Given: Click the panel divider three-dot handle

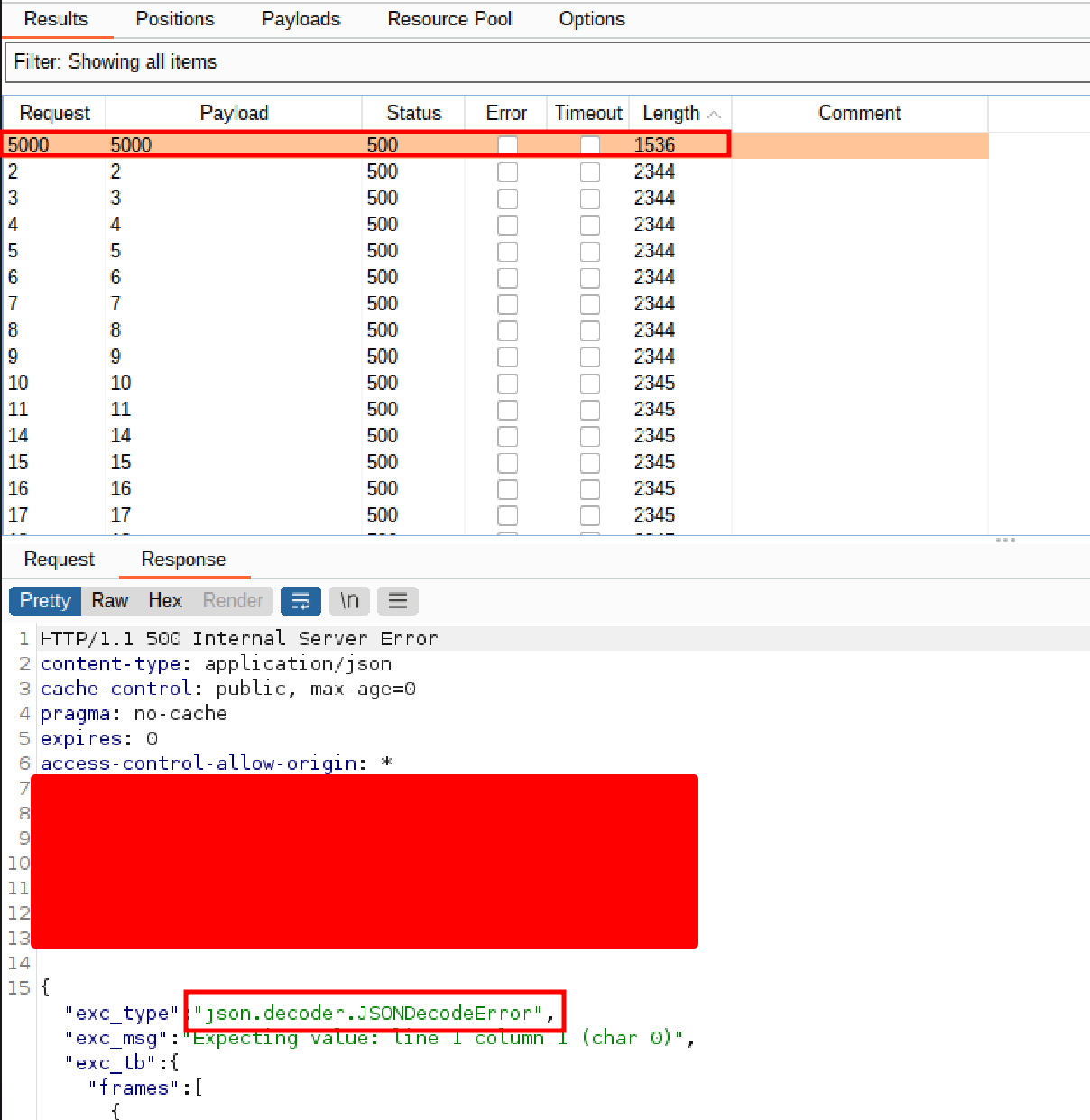Looking at the screenshot, I should coord(1005,540).
